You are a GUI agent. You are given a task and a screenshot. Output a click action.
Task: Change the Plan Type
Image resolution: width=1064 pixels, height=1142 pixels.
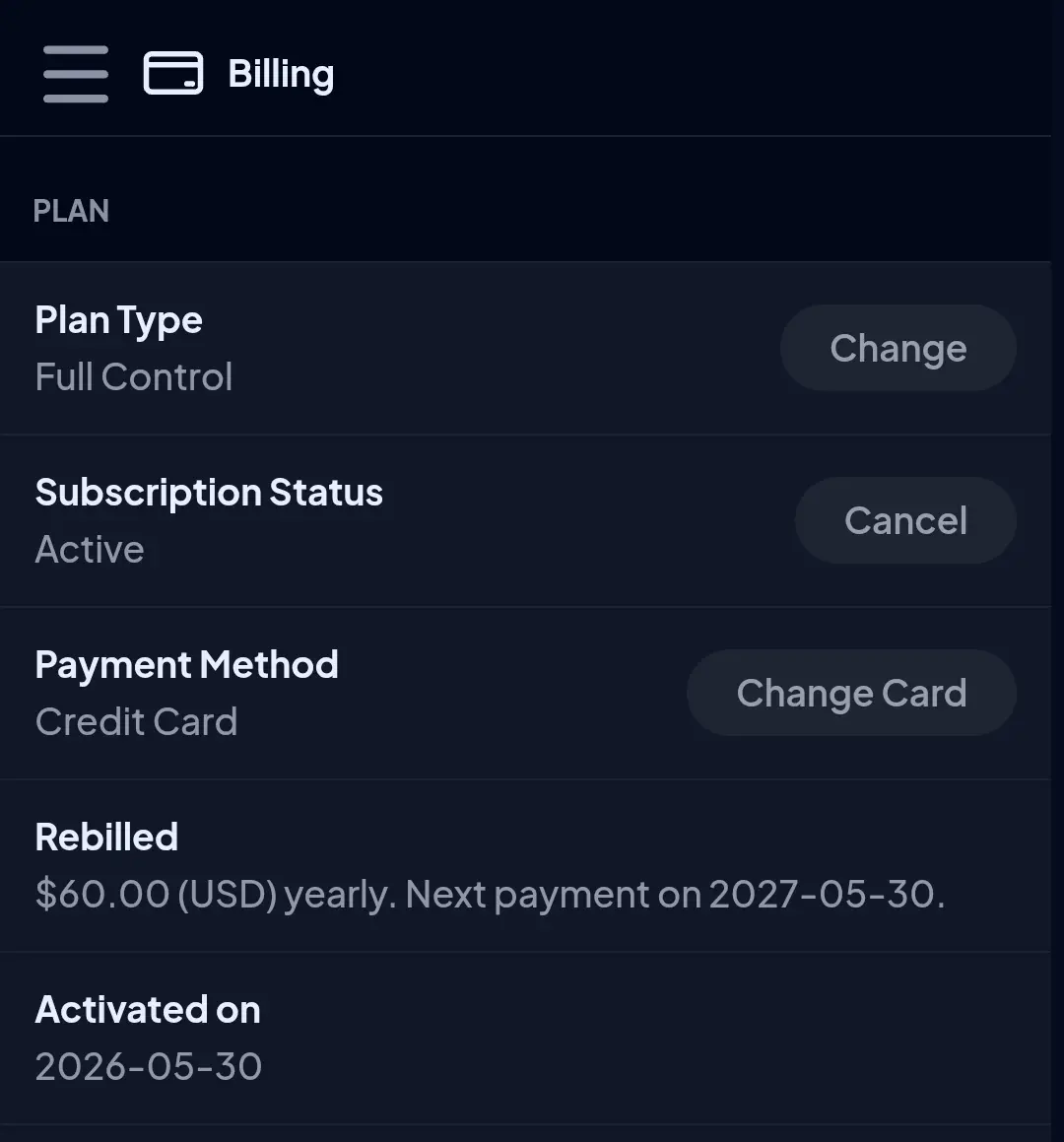click(x=898, y=348)
